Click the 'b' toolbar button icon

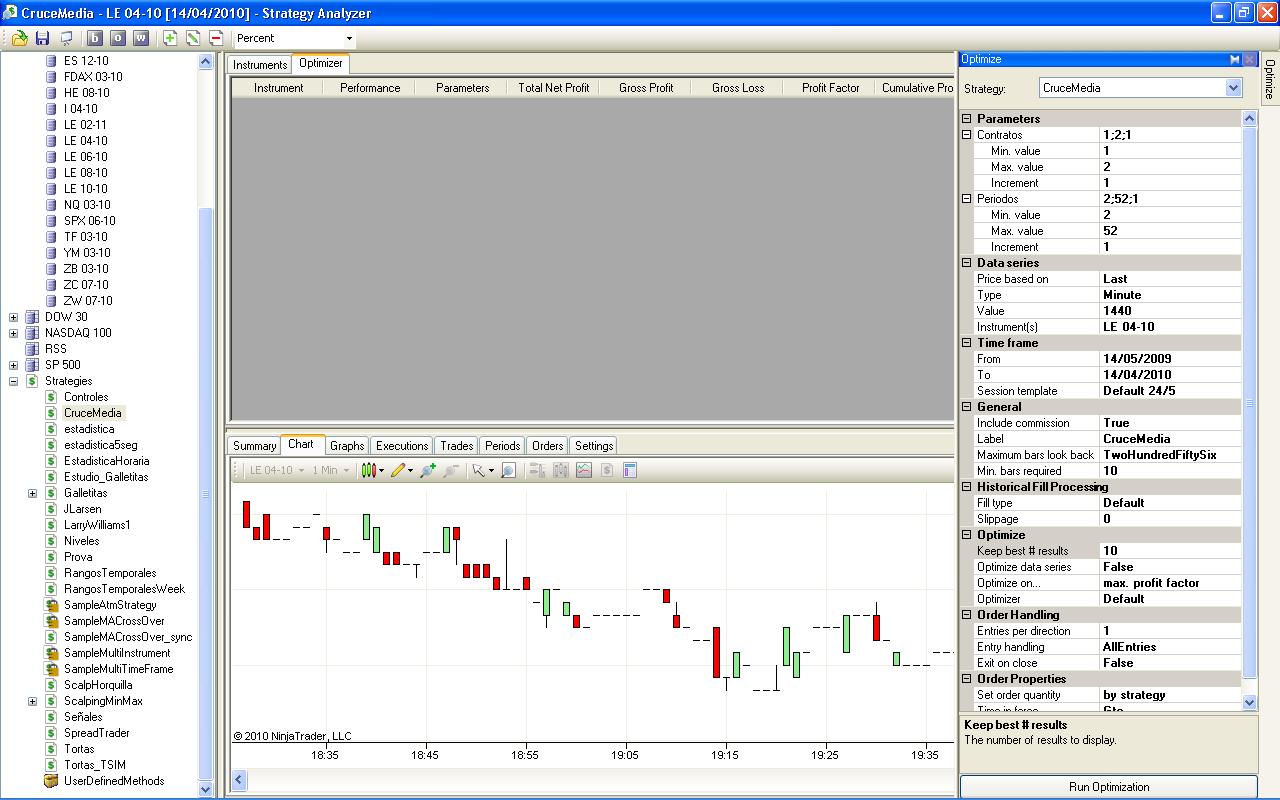tap(96, 38)
